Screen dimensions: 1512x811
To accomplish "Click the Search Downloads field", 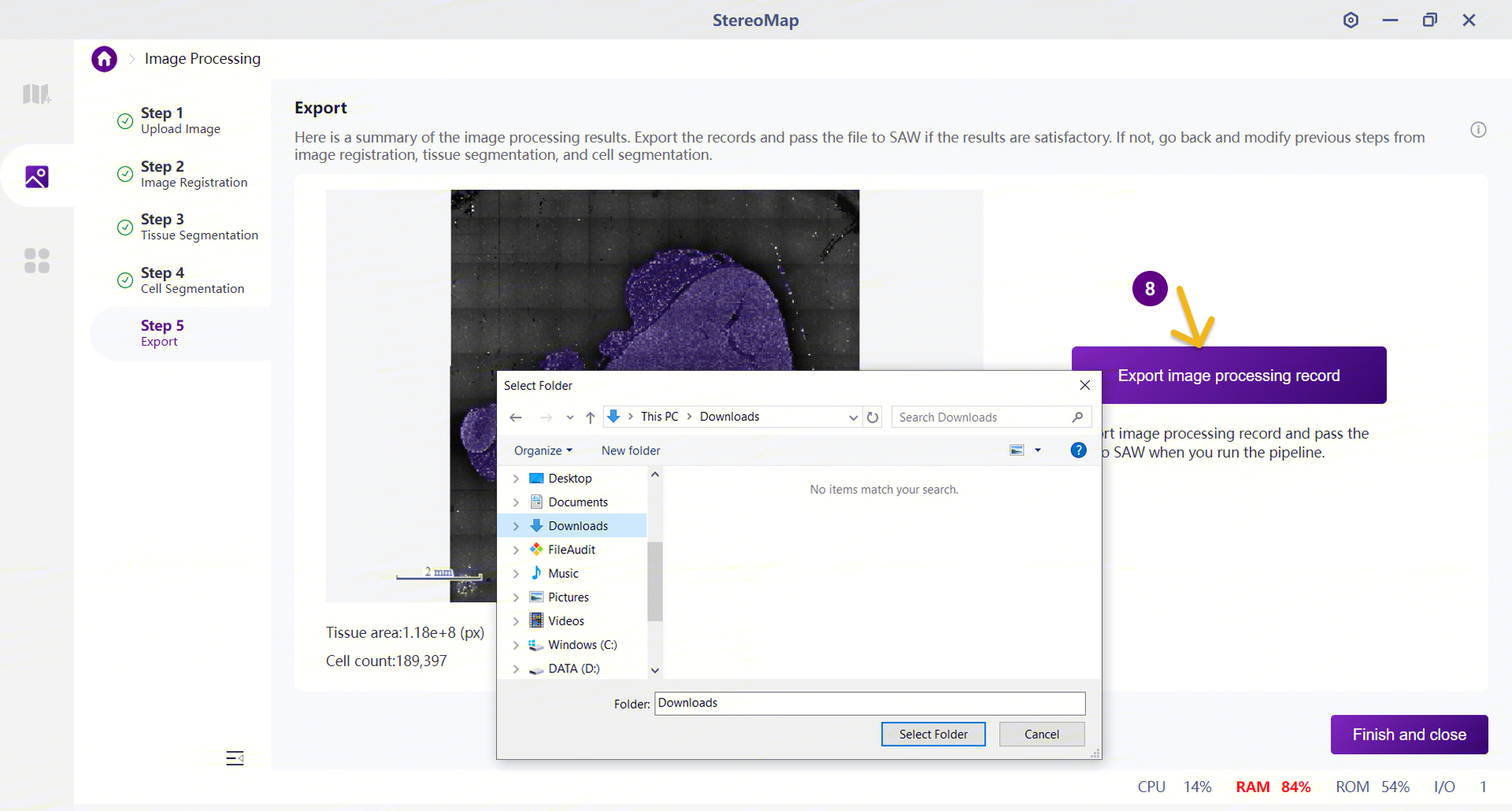I will (x=991, y=417).
